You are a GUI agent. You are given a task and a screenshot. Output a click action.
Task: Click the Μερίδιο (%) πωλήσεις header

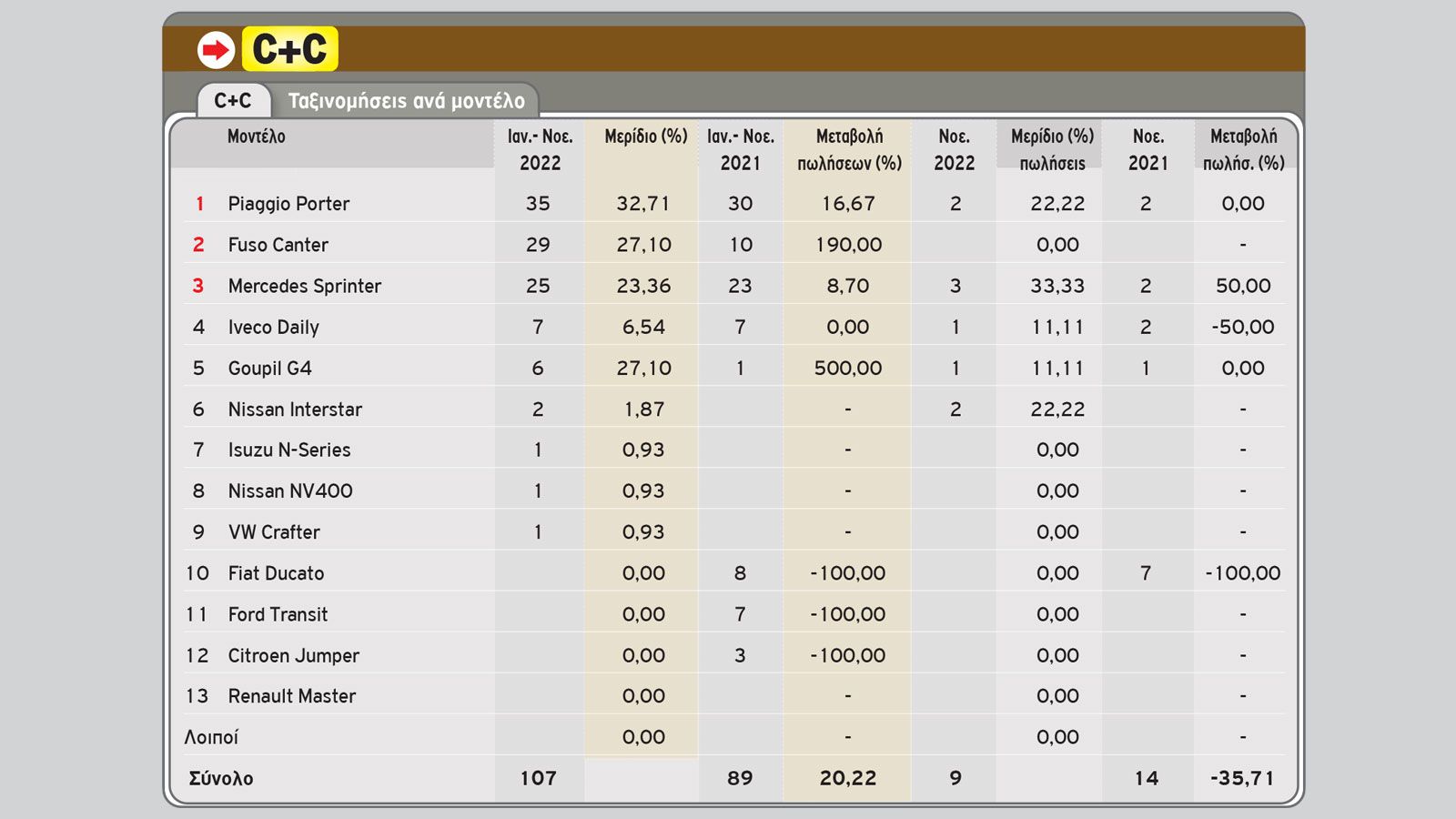pyautogui.click(x=1052, y=149)
